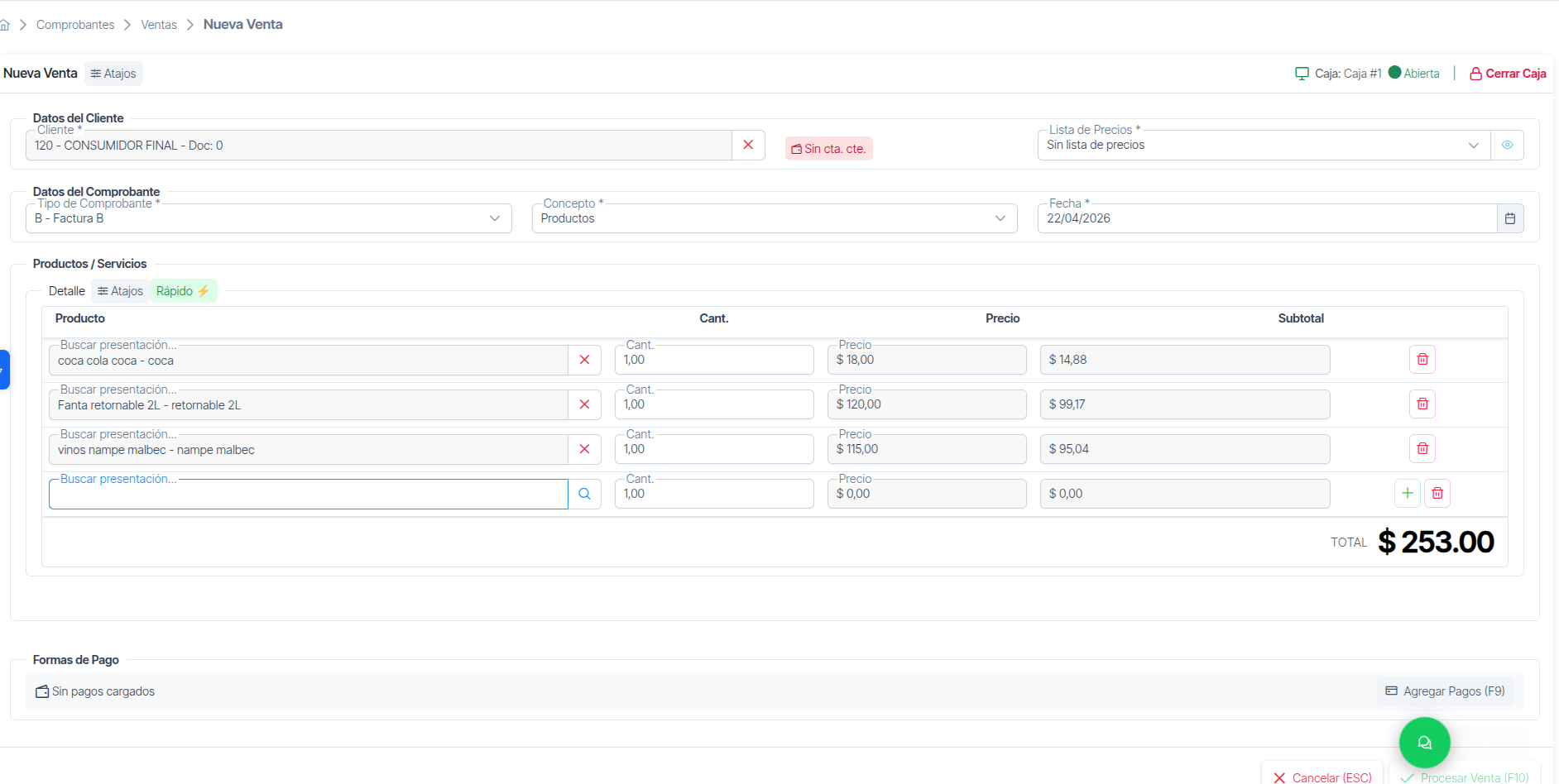Add a new row with plus icon
Viewport: 1559px width, 784px height.
1407,493
